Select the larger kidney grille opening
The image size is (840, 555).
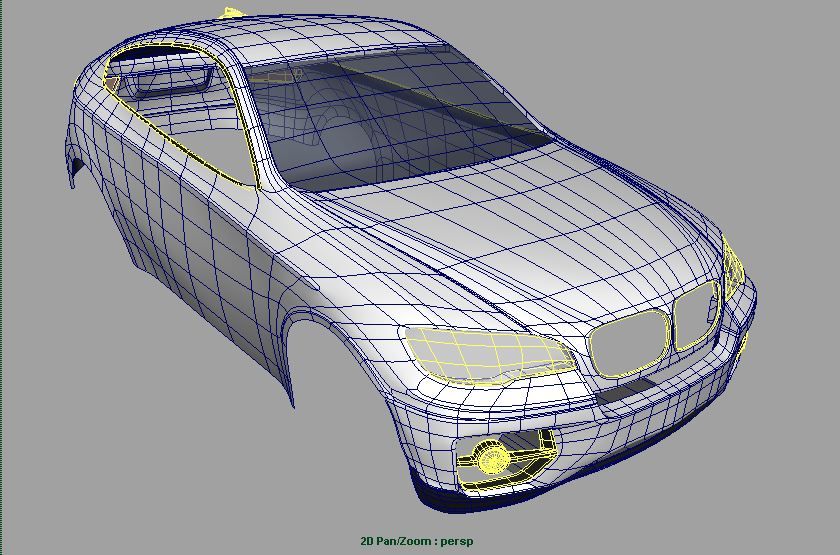click(x=628, y=345)
